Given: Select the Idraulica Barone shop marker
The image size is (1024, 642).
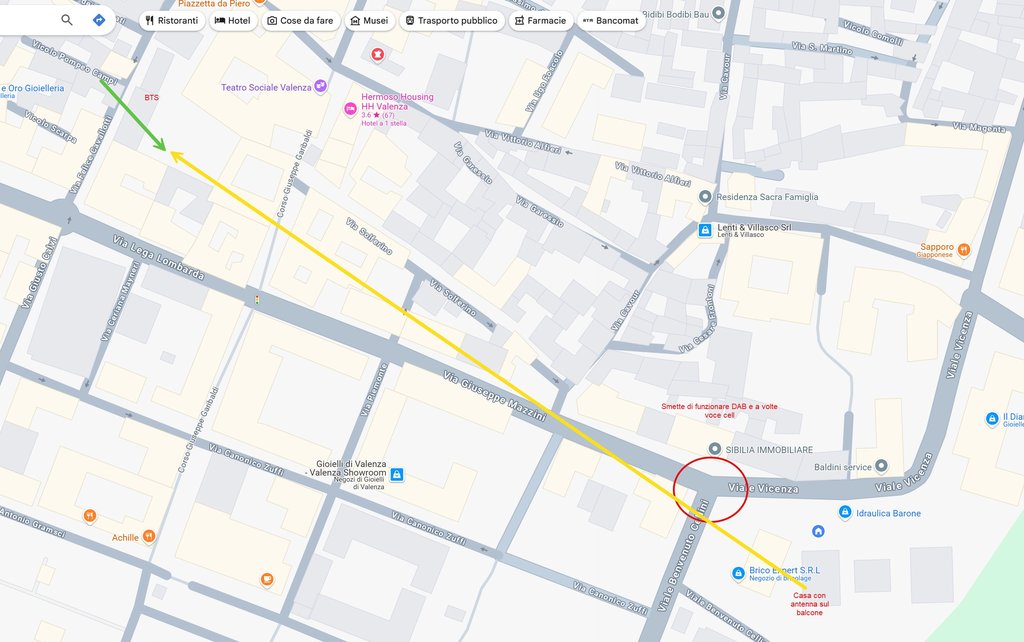Looking at the screenshot, I should tap(845, 512).
